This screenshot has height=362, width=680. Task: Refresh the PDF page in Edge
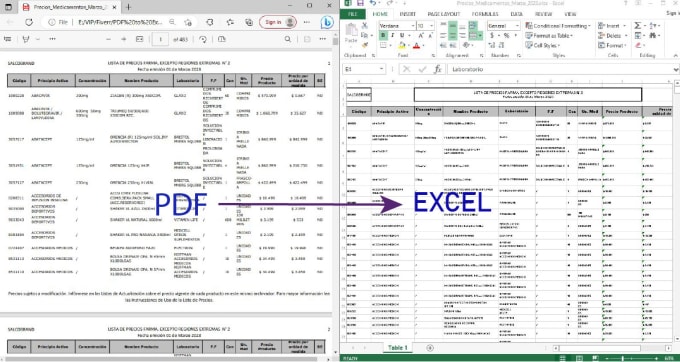point(29,22)
